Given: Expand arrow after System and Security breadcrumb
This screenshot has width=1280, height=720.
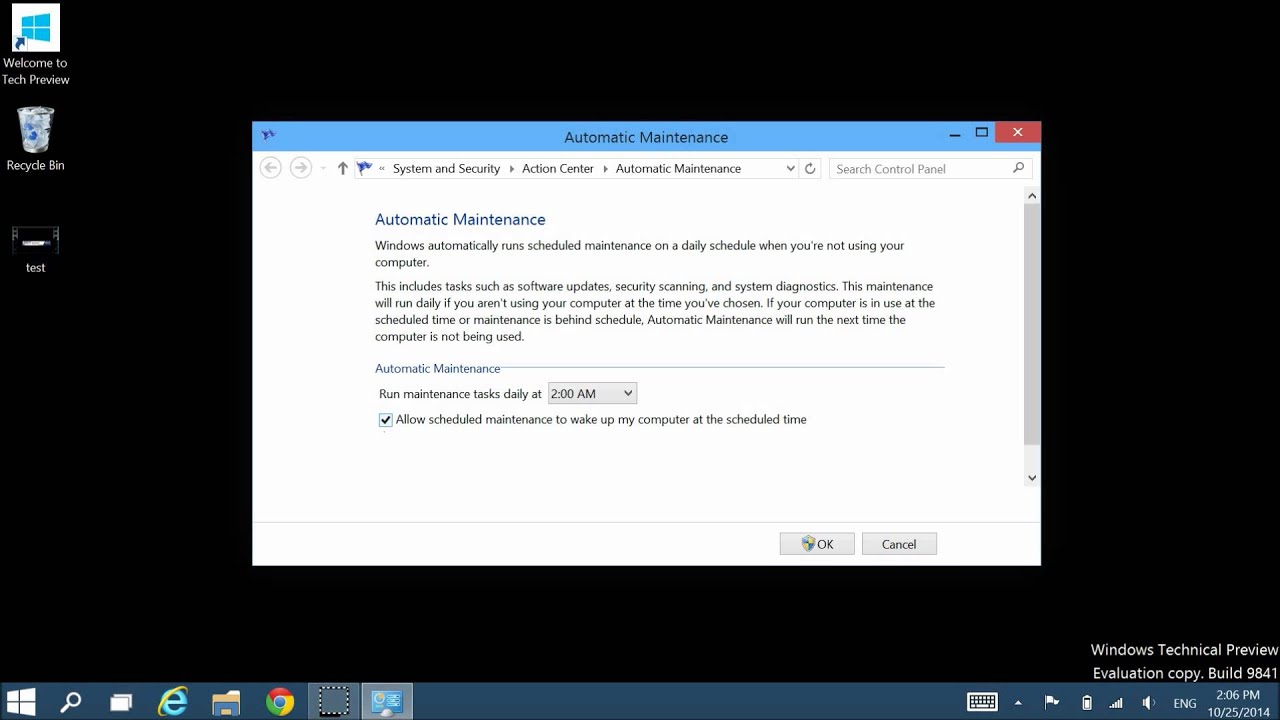Looking at the screenshot, I should point(511,169).
